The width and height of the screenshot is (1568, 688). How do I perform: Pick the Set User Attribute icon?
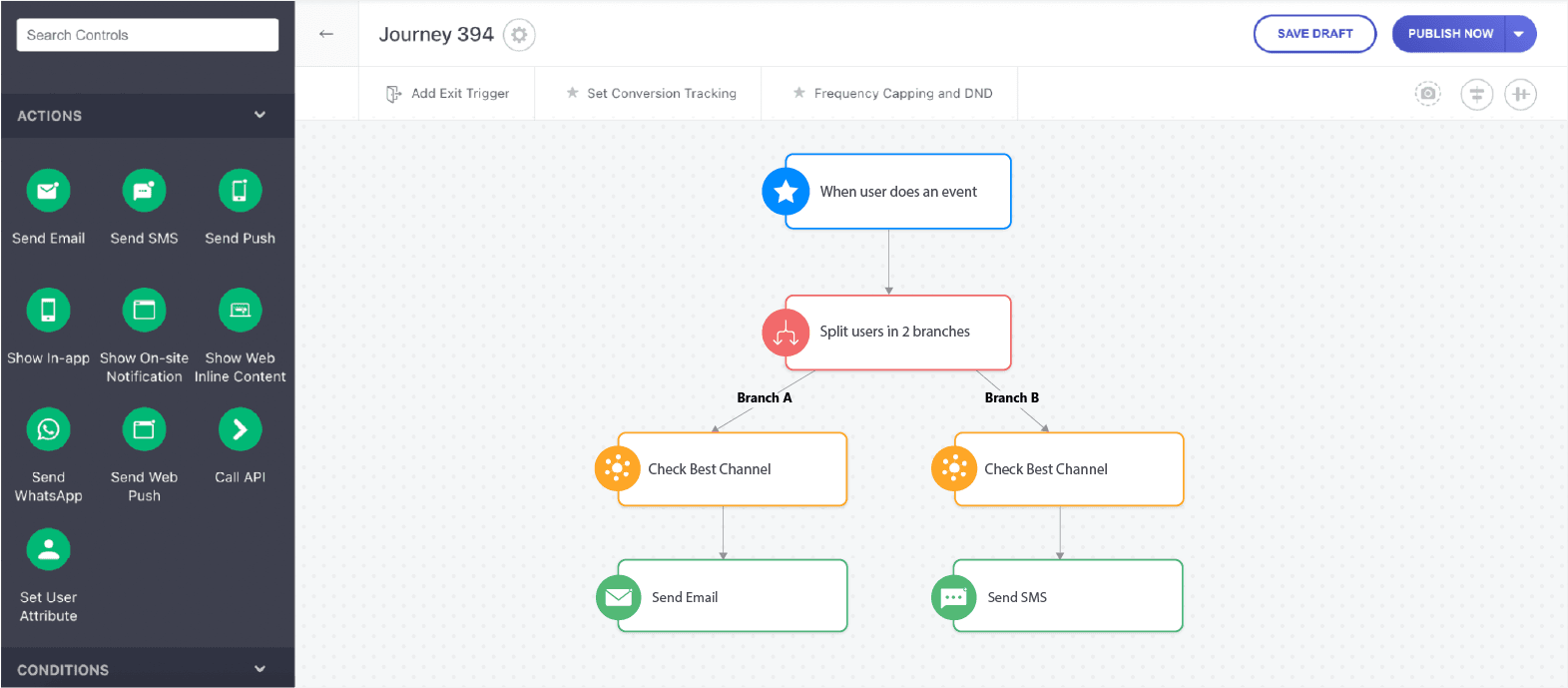[x=48, y=550]
